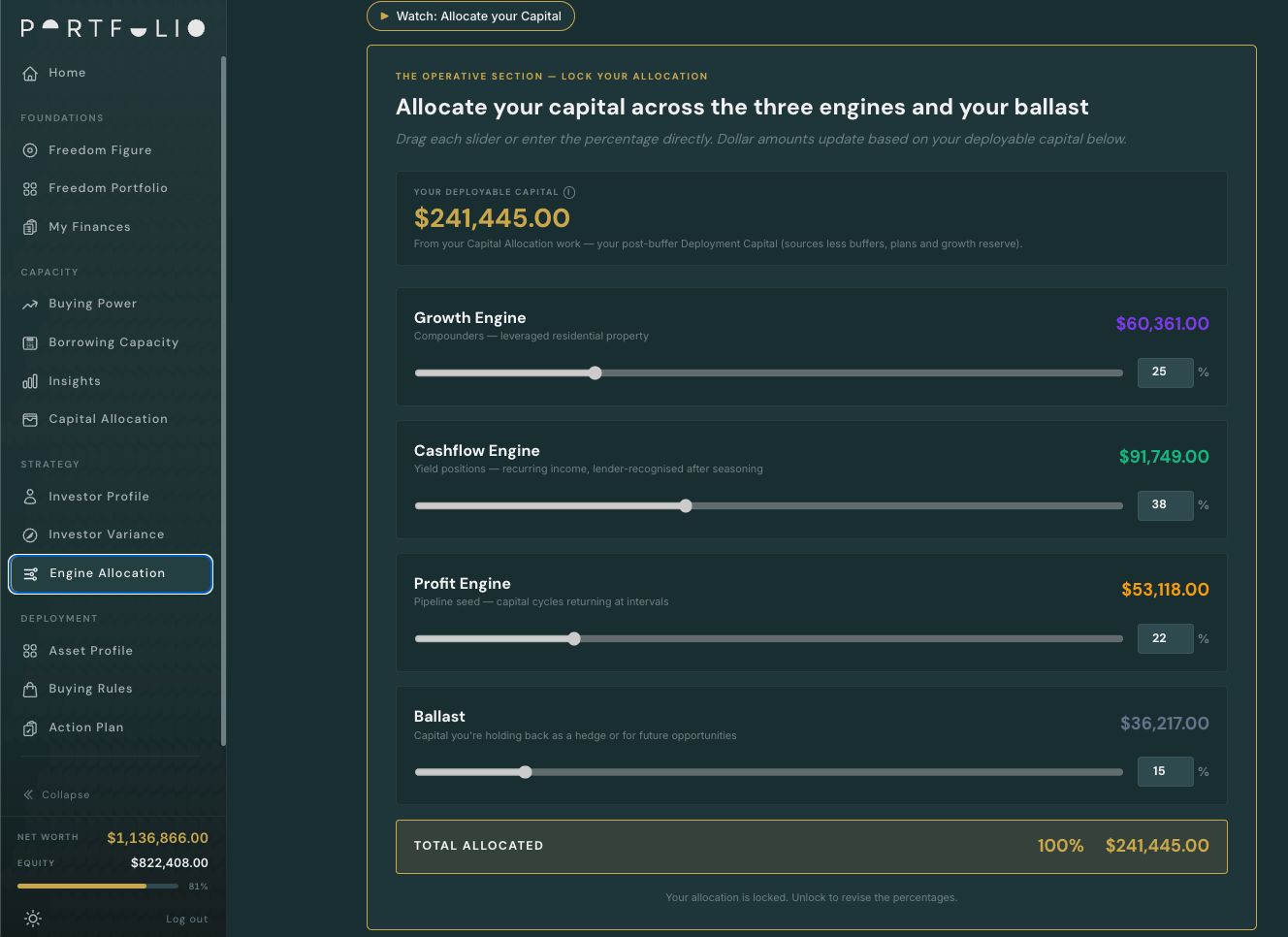Log out of the account
The image size is (1288, 937).
(187, 919)
